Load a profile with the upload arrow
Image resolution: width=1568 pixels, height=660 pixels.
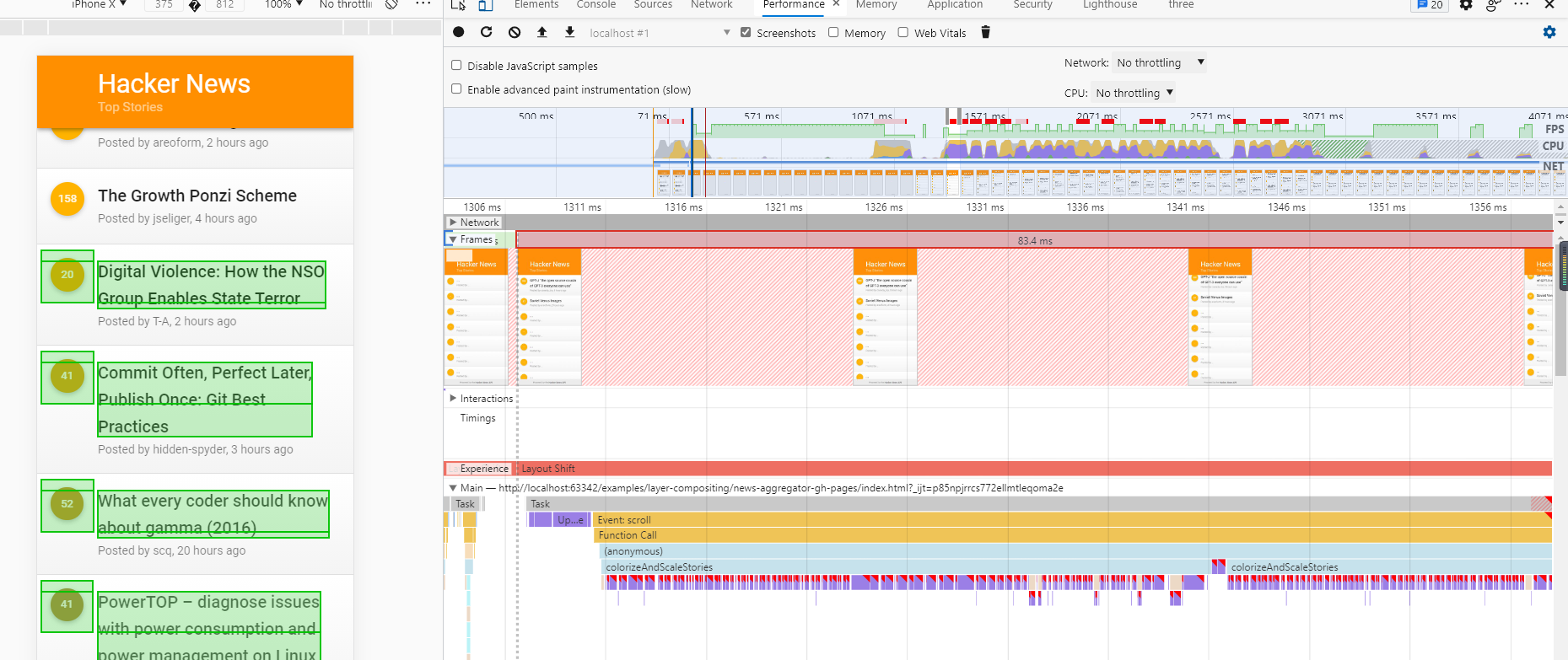(x=542, y=32)
